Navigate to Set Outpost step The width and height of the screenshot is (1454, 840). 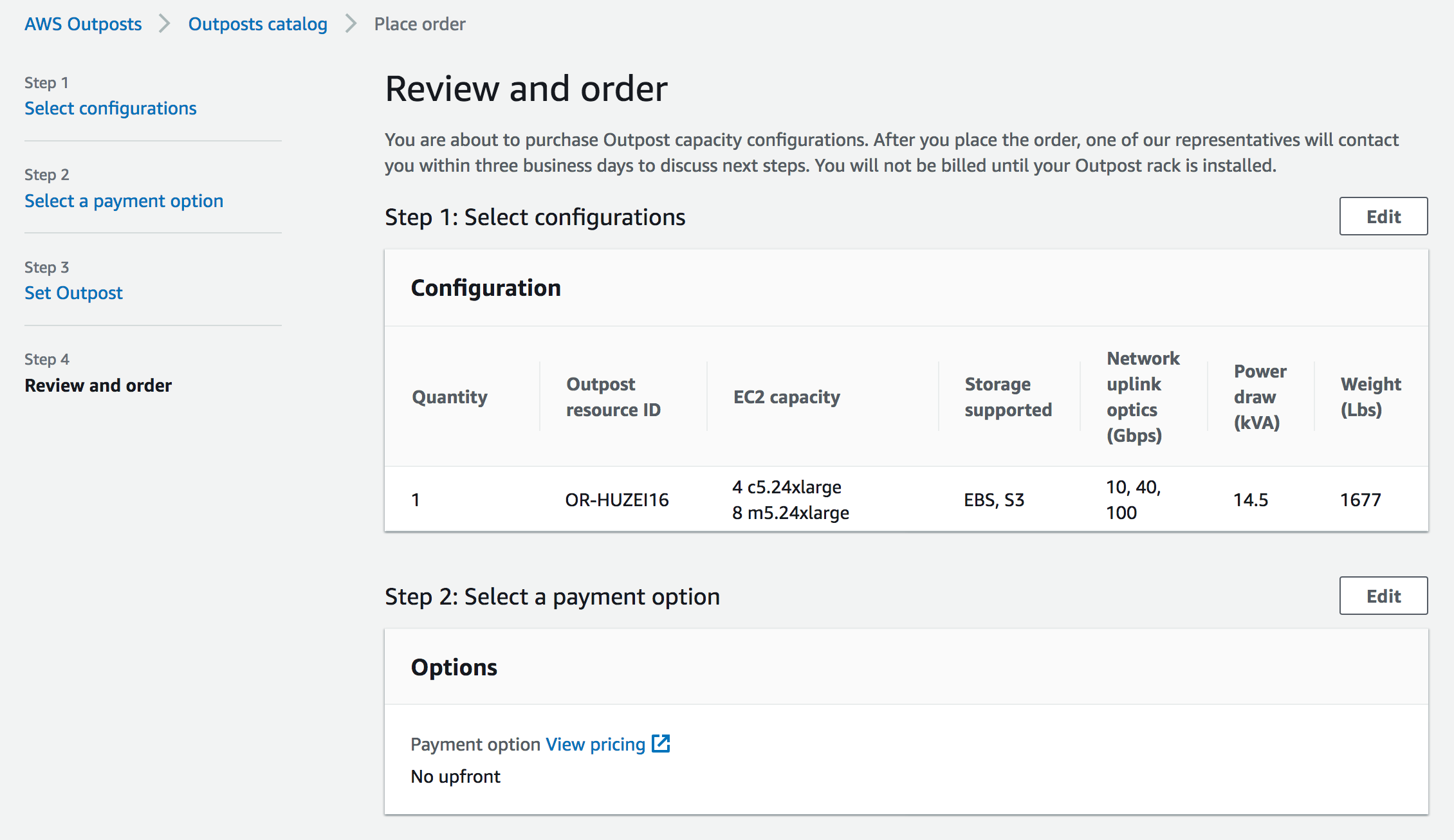[73, 293]
